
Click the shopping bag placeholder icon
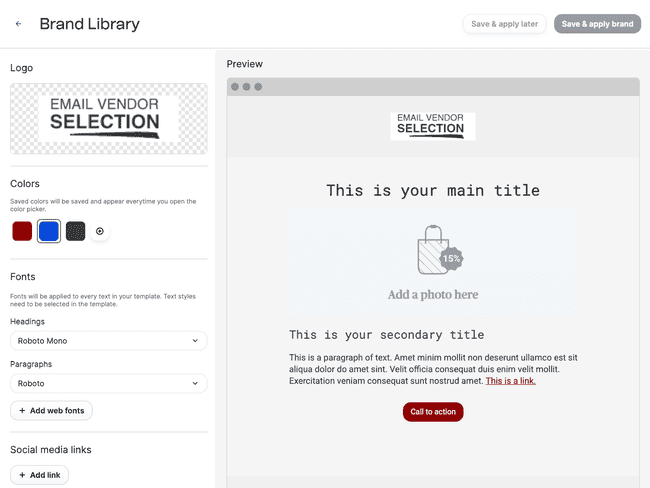pyautogui.click(x=433, y=250)
